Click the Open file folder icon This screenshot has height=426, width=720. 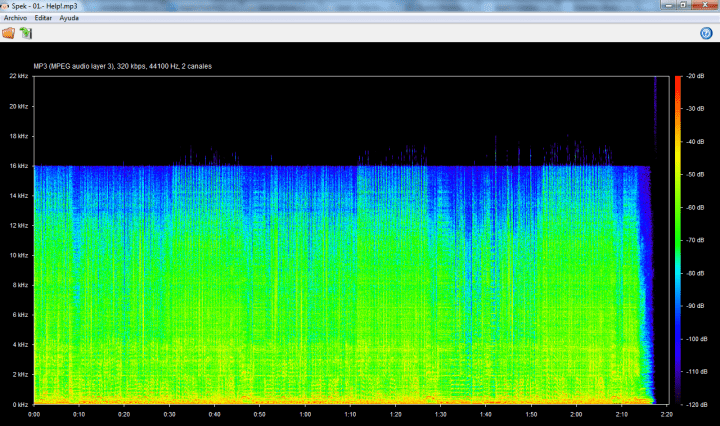[x=9, y=33]
